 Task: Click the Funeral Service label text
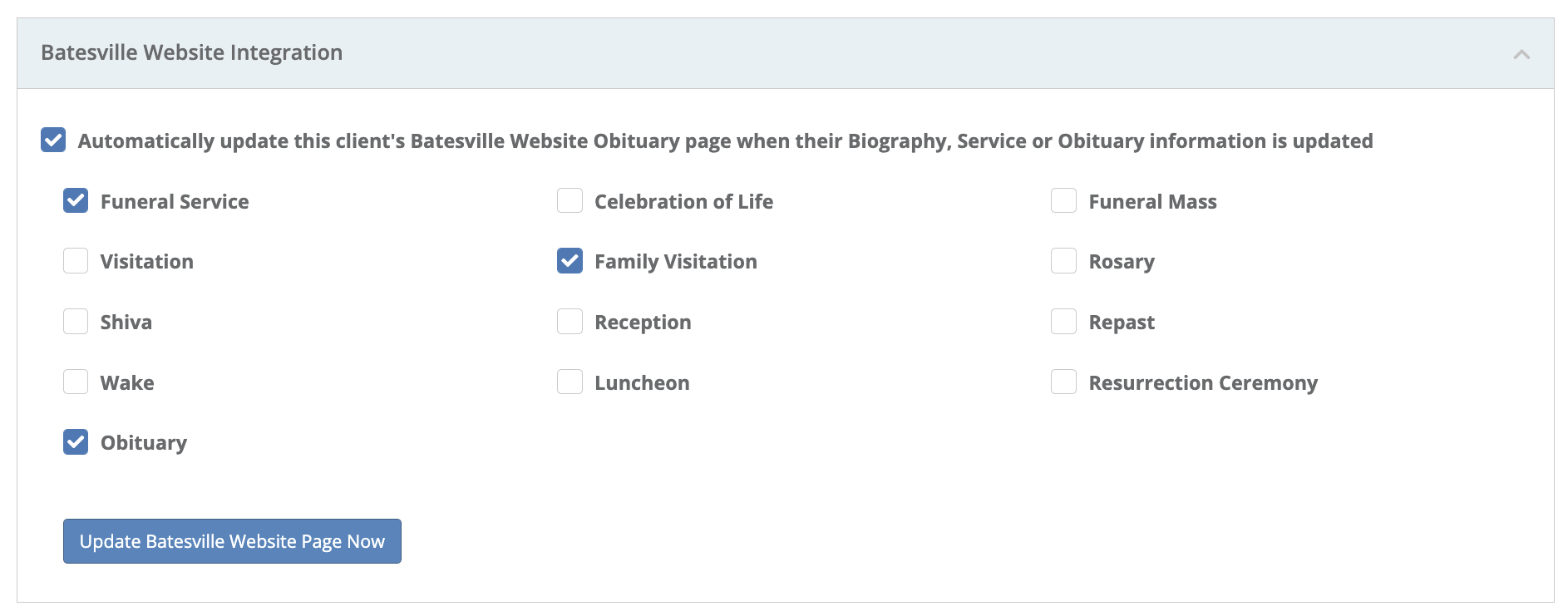point(173,200)
